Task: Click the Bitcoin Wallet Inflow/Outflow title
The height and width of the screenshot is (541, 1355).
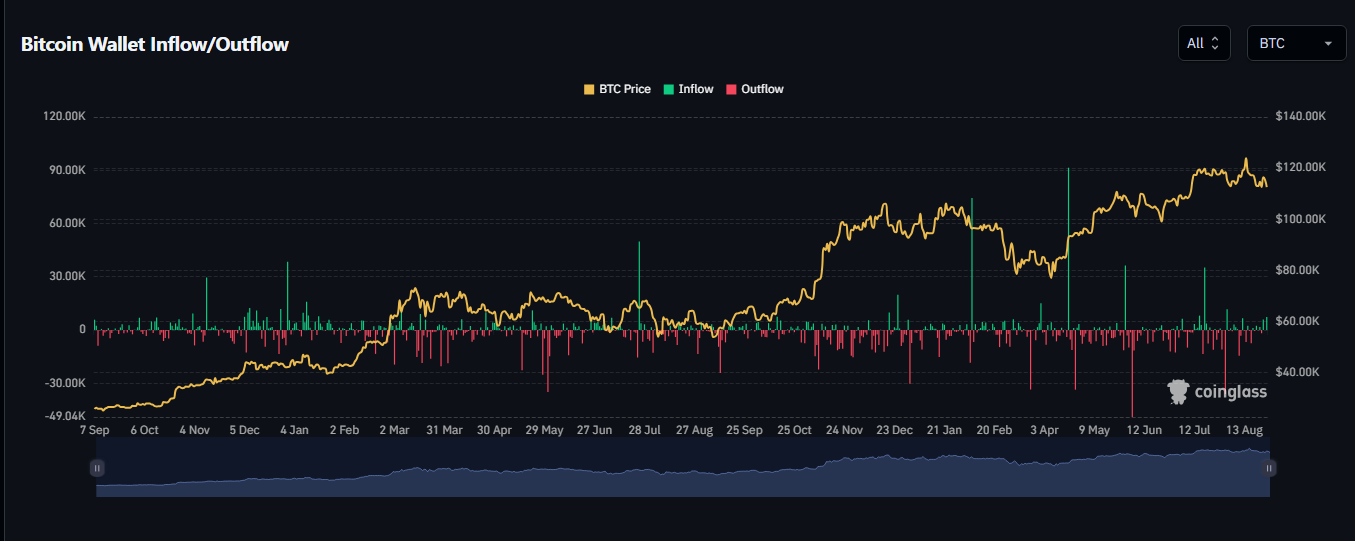Action: (x=155, y=44)
